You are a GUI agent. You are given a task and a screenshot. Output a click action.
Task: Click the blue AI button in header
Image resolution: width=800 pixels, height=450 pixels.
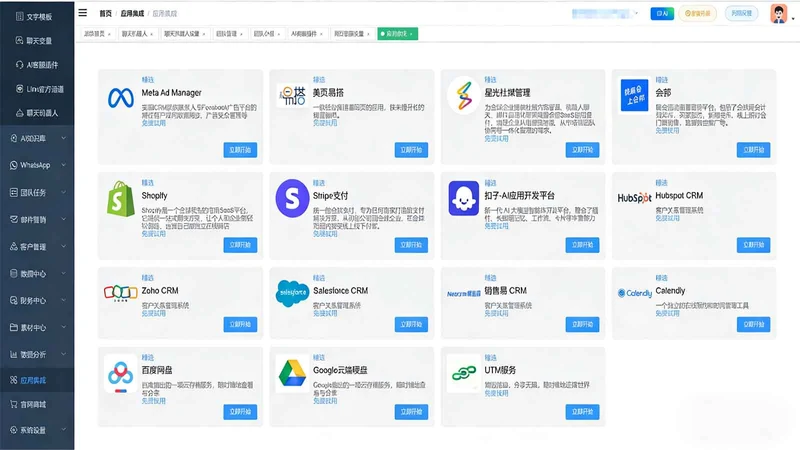coord(662,13)
